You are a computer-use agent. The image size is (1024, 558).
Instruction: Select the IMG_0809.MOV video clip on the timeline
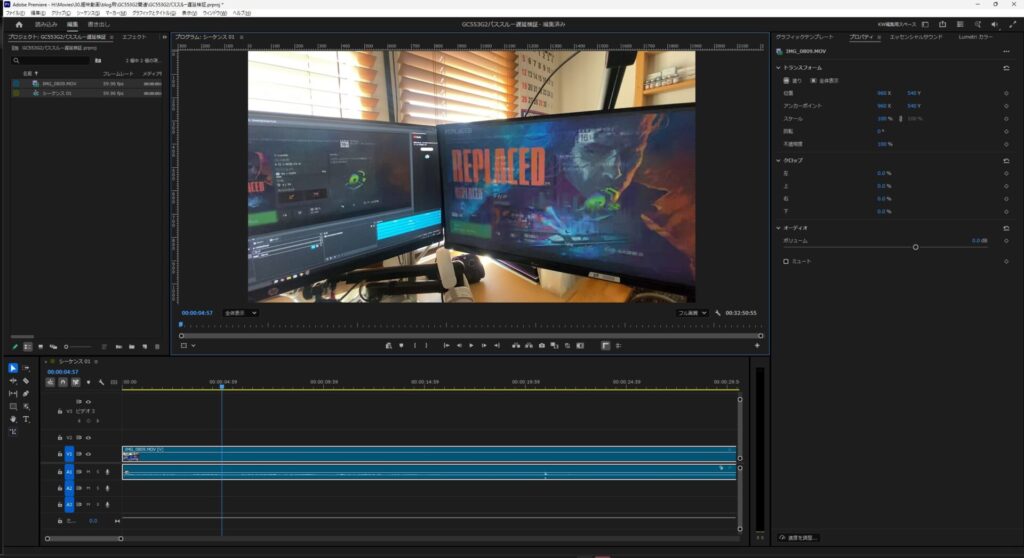pyautogui.click(x=428, y=453)
